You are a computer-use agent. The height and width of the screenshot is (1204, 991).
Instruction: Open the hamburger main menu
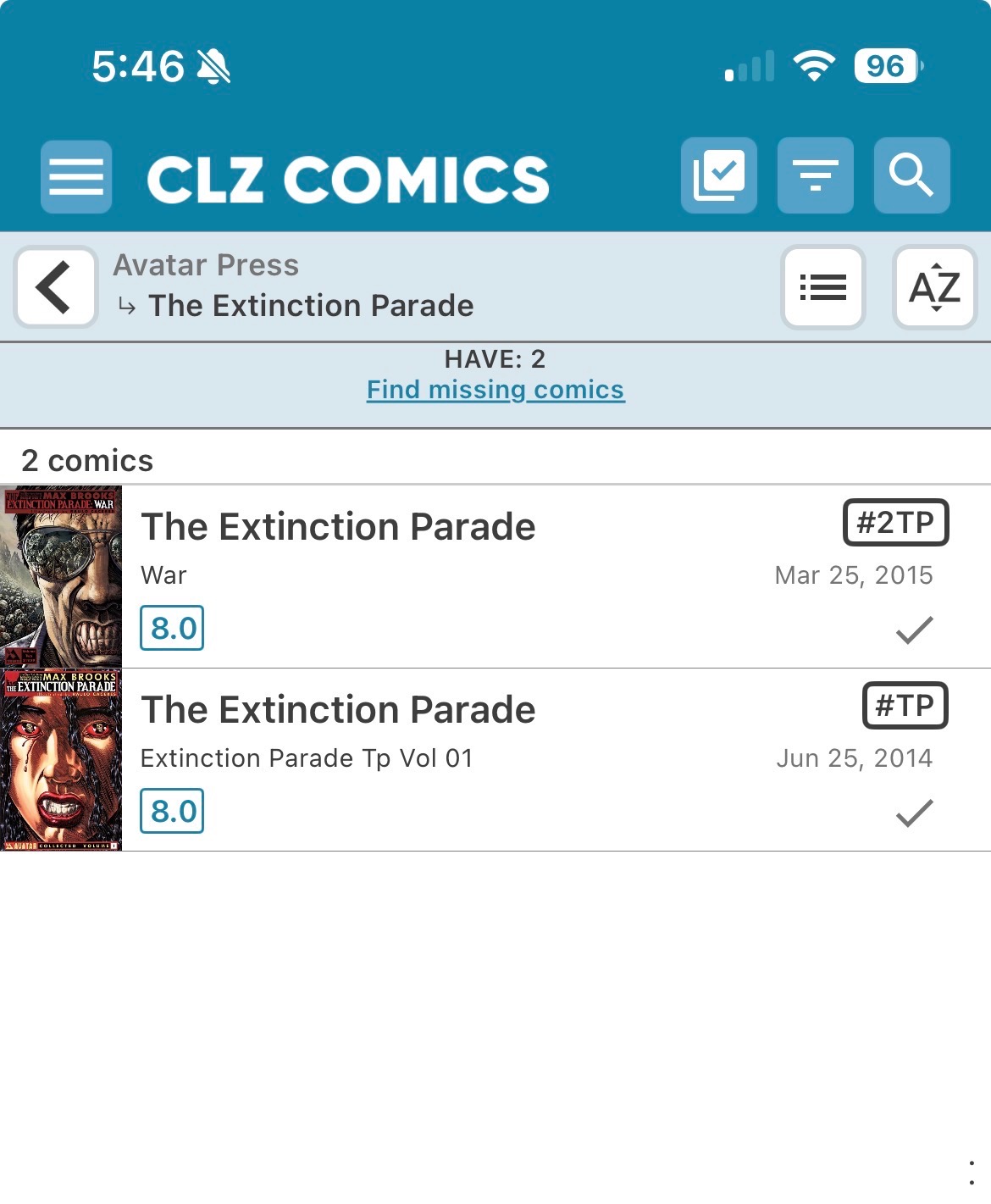tap(76, 176)
